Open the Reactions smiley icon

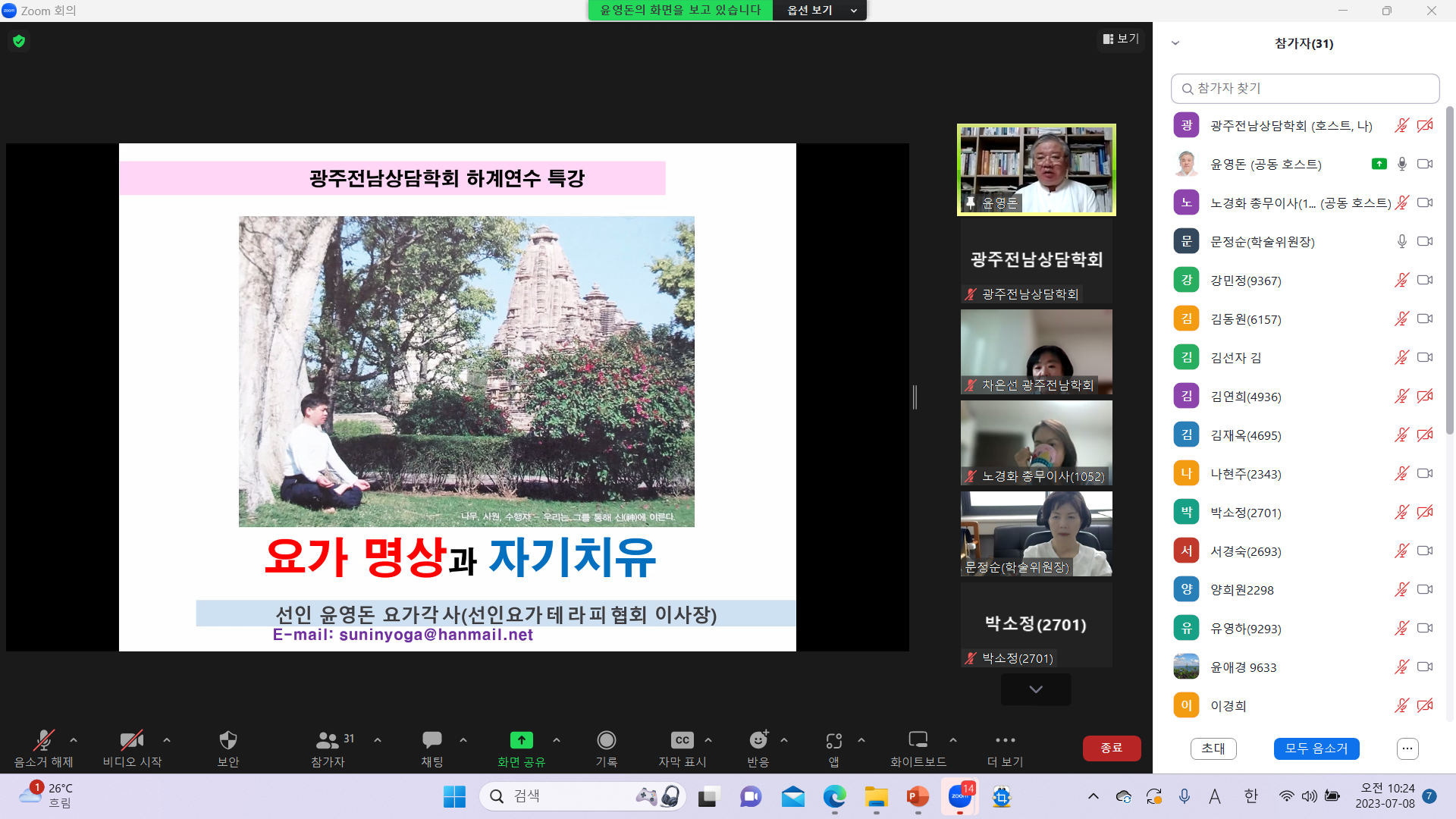point(758,741)
